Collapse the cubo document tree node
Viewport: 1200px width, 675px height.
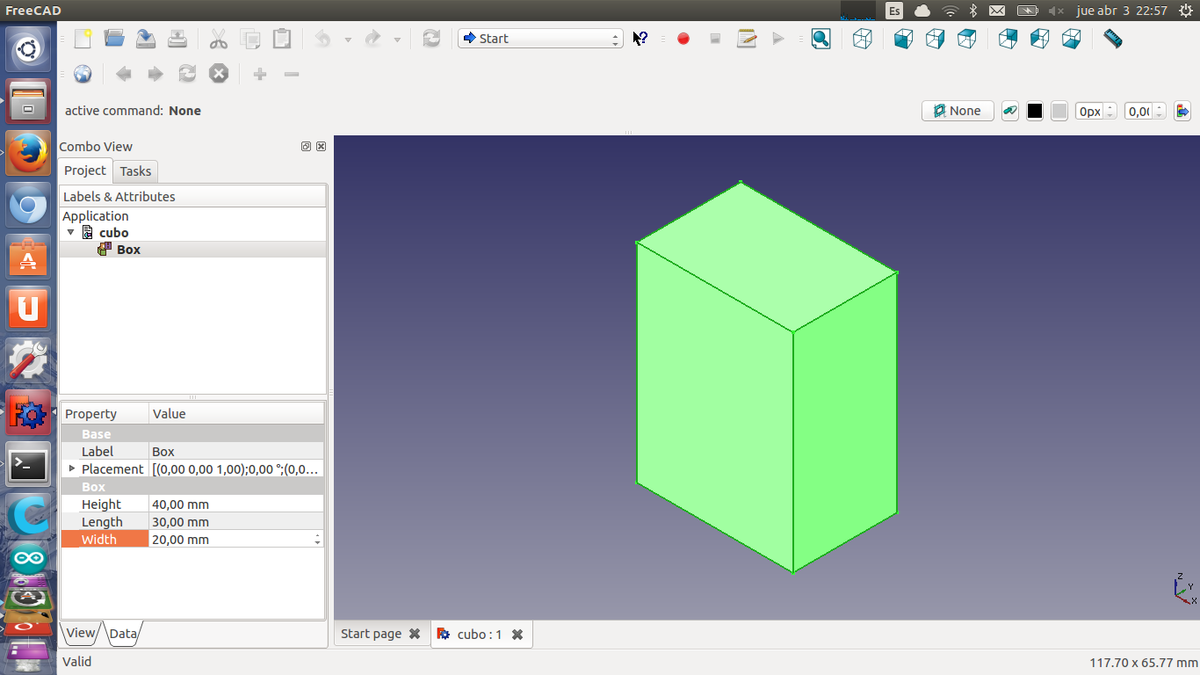(71, 233)
